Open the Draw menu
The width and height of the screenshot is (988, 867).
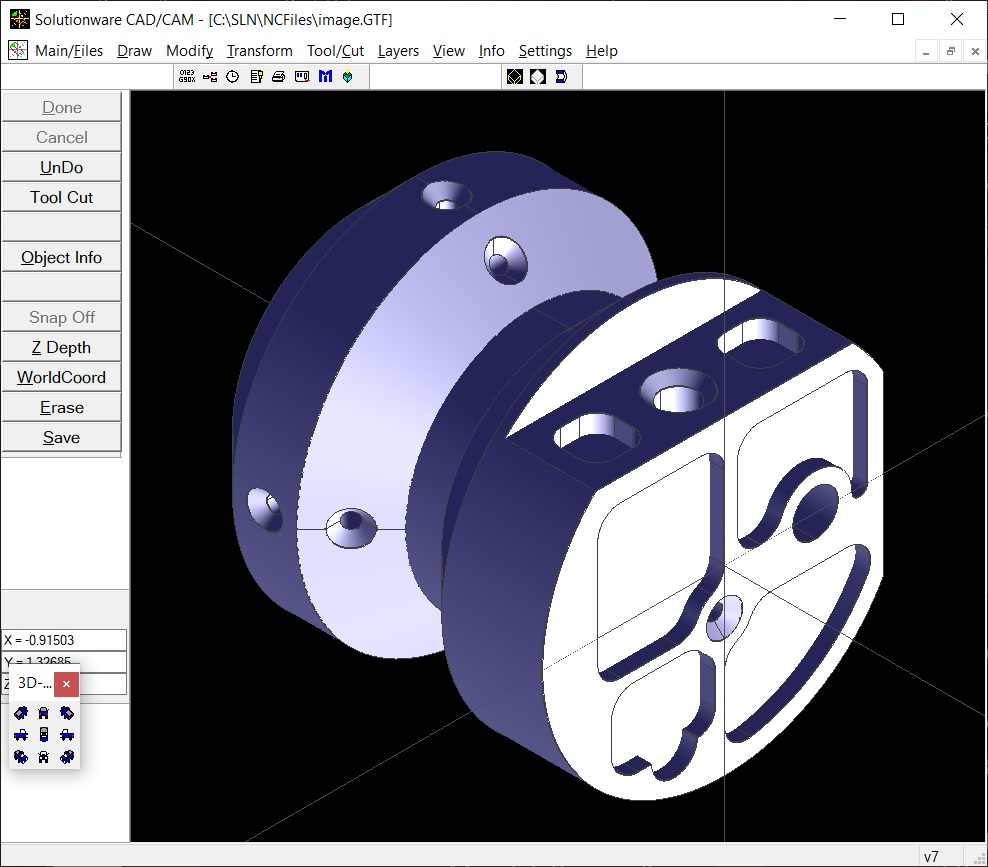click(134, 51)
